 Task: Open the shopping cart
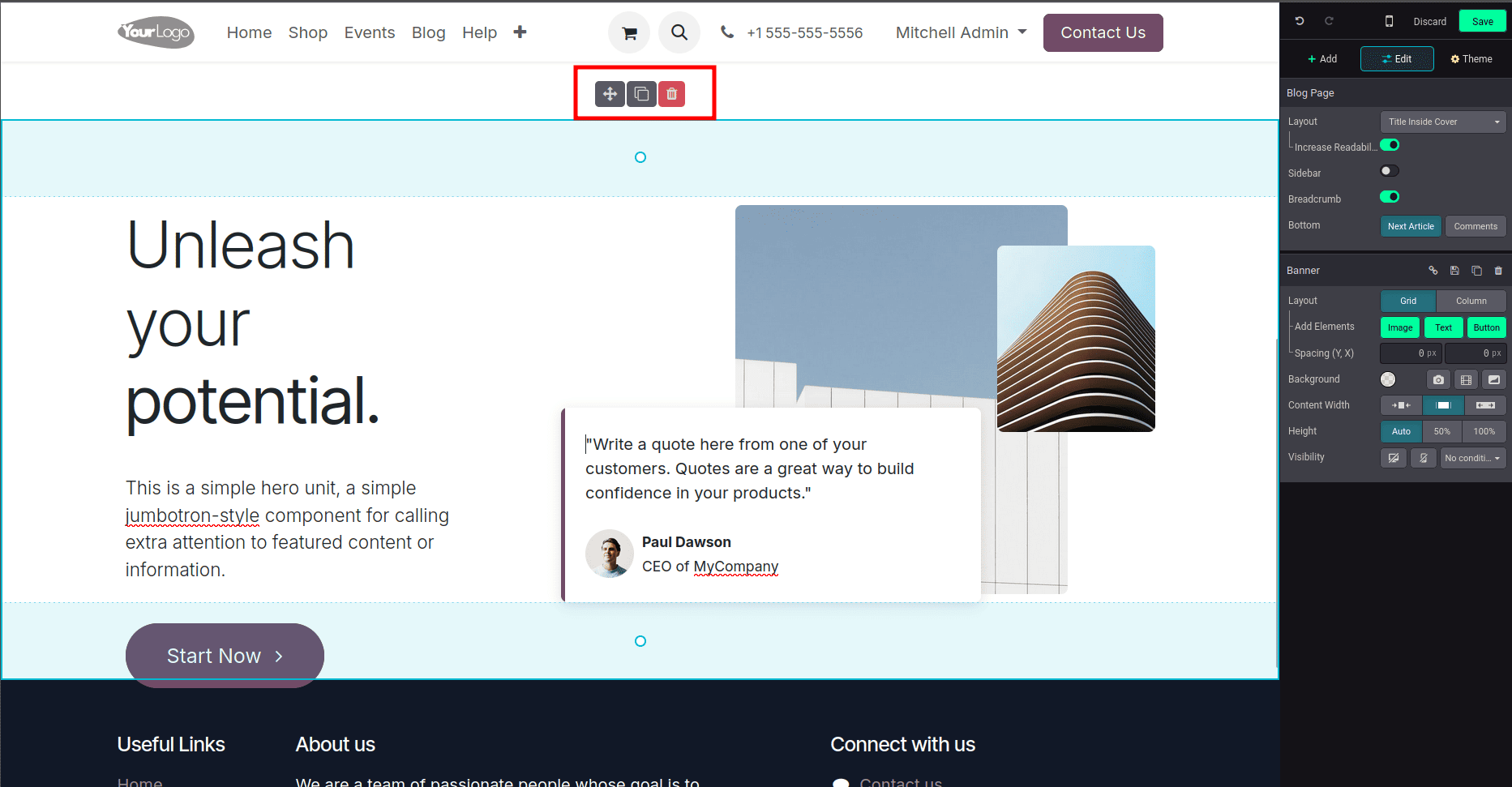629,32
